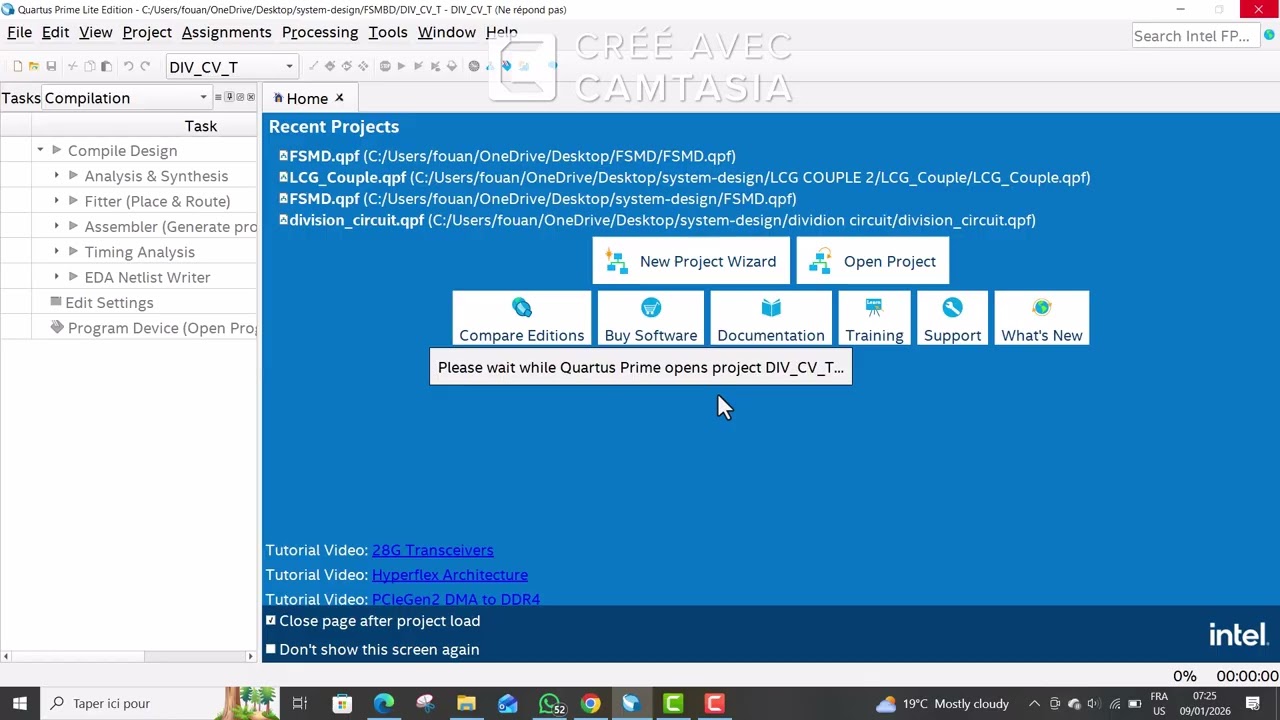1280x720 pixels.
Task: Open the Processing menu
Action: click(x=320, y=32)
